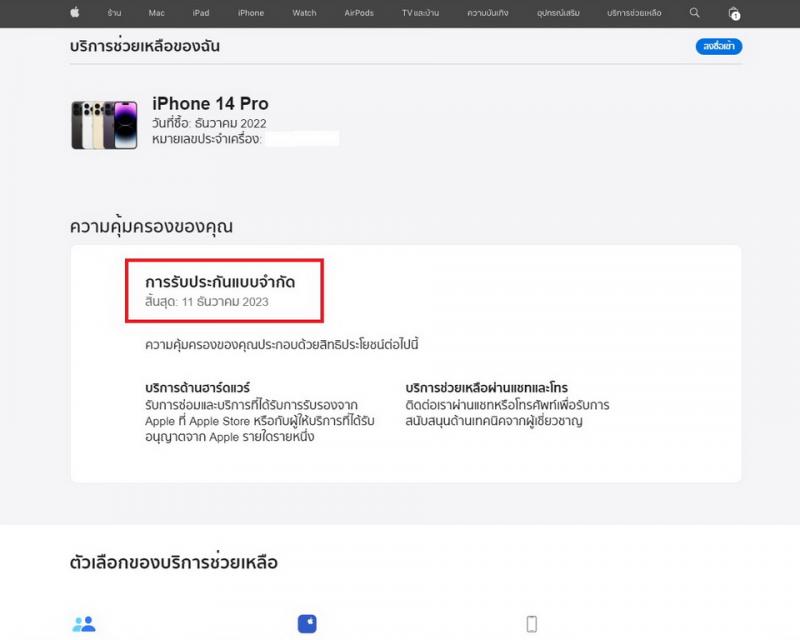The image size is (800, 640).
Task: Click the วันที่ซื้อ: ธันวาคม 2022 text
Action: [x=209, y=123]
